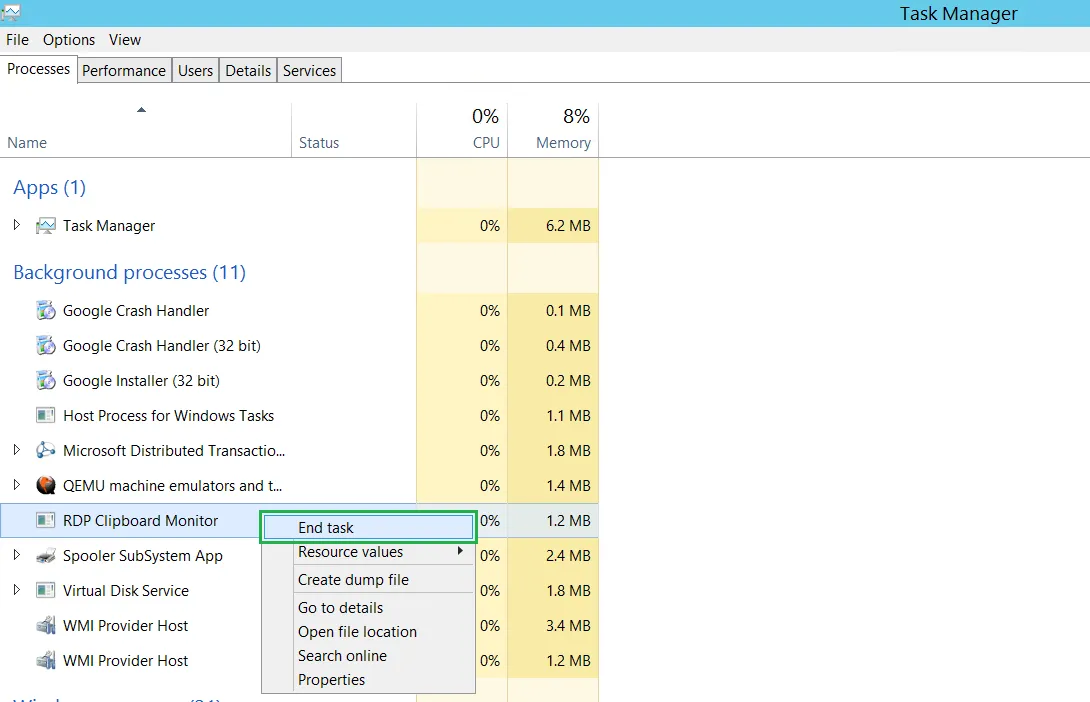Choose End task from context menu

[x=368, y=528]
